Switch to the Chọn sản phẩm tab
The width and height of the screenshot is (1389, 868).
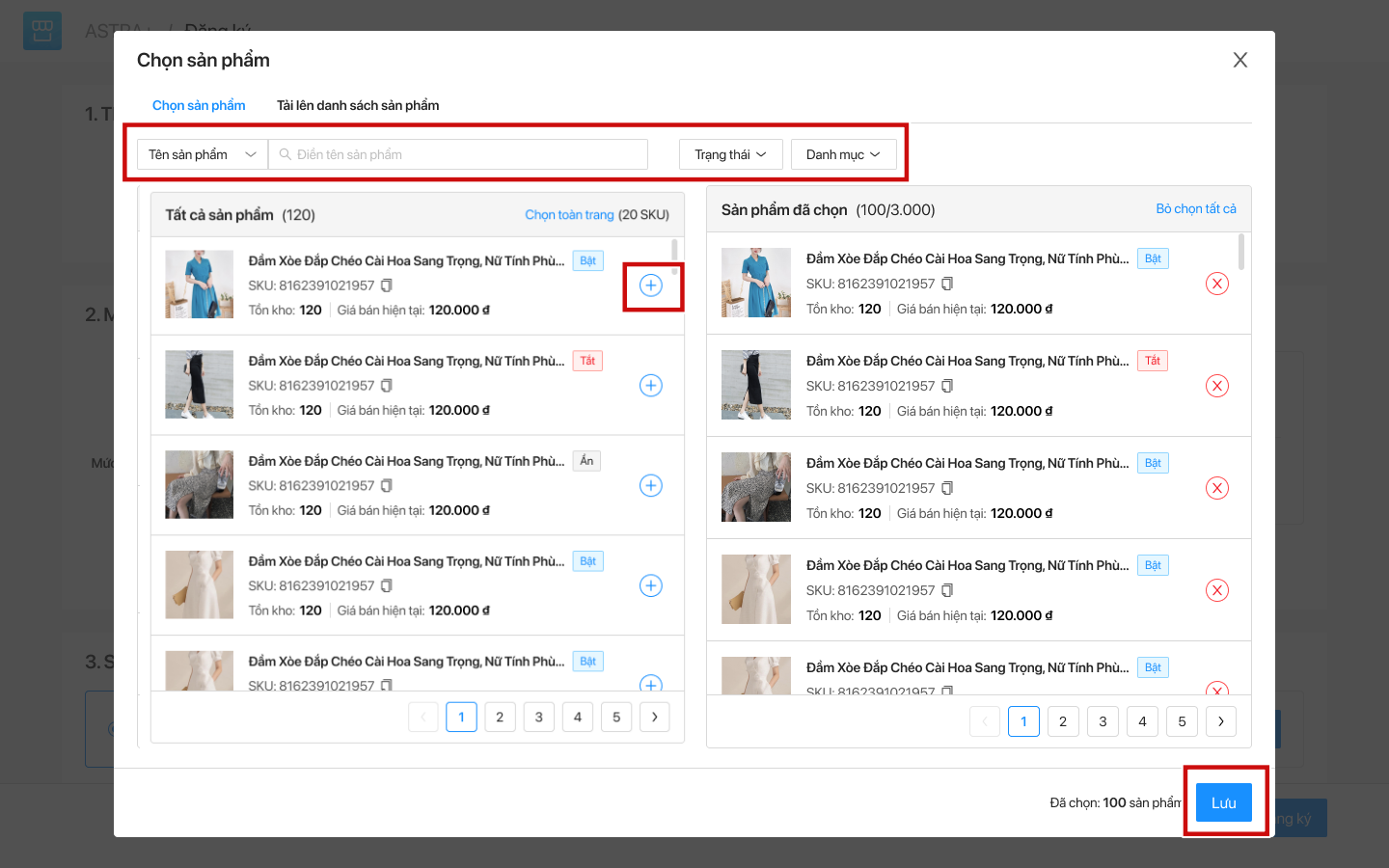click(x=199, y=105)
